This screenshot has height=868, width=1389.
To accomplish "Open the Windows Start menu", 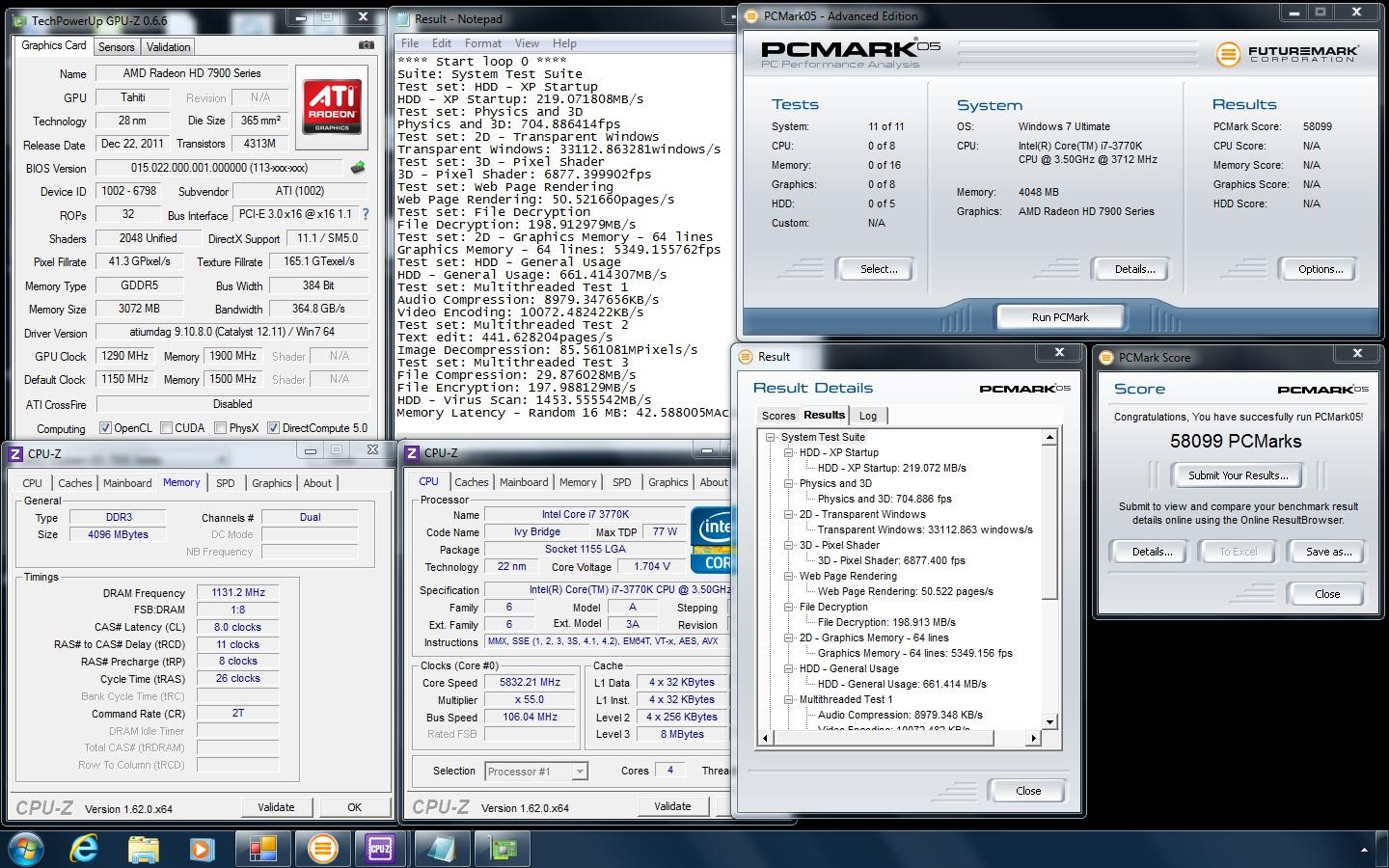I will coord(26,849).
